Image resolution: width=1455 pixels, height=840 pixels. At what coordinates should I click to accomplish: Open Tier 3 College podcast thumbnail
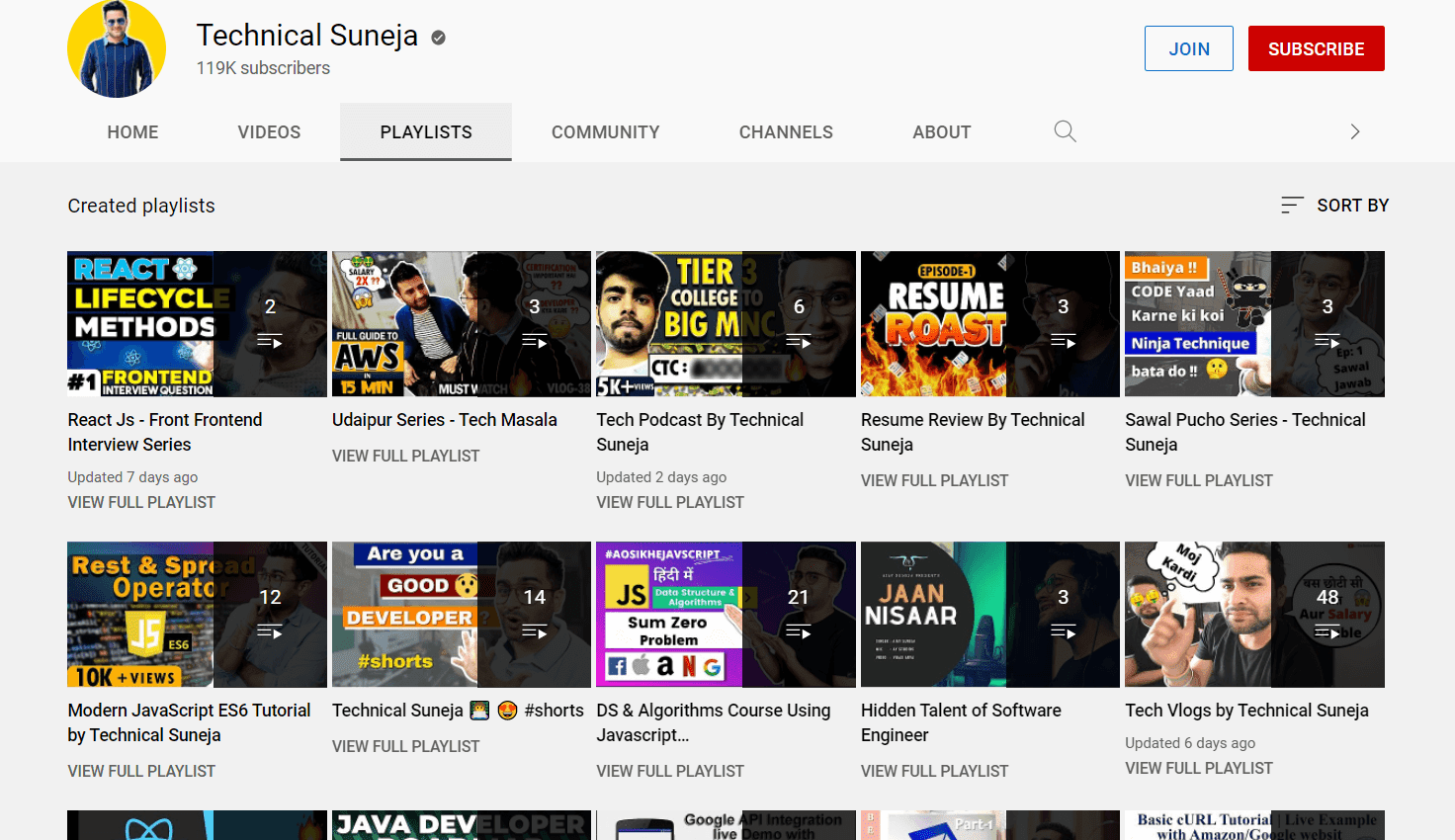pos(726,324)
